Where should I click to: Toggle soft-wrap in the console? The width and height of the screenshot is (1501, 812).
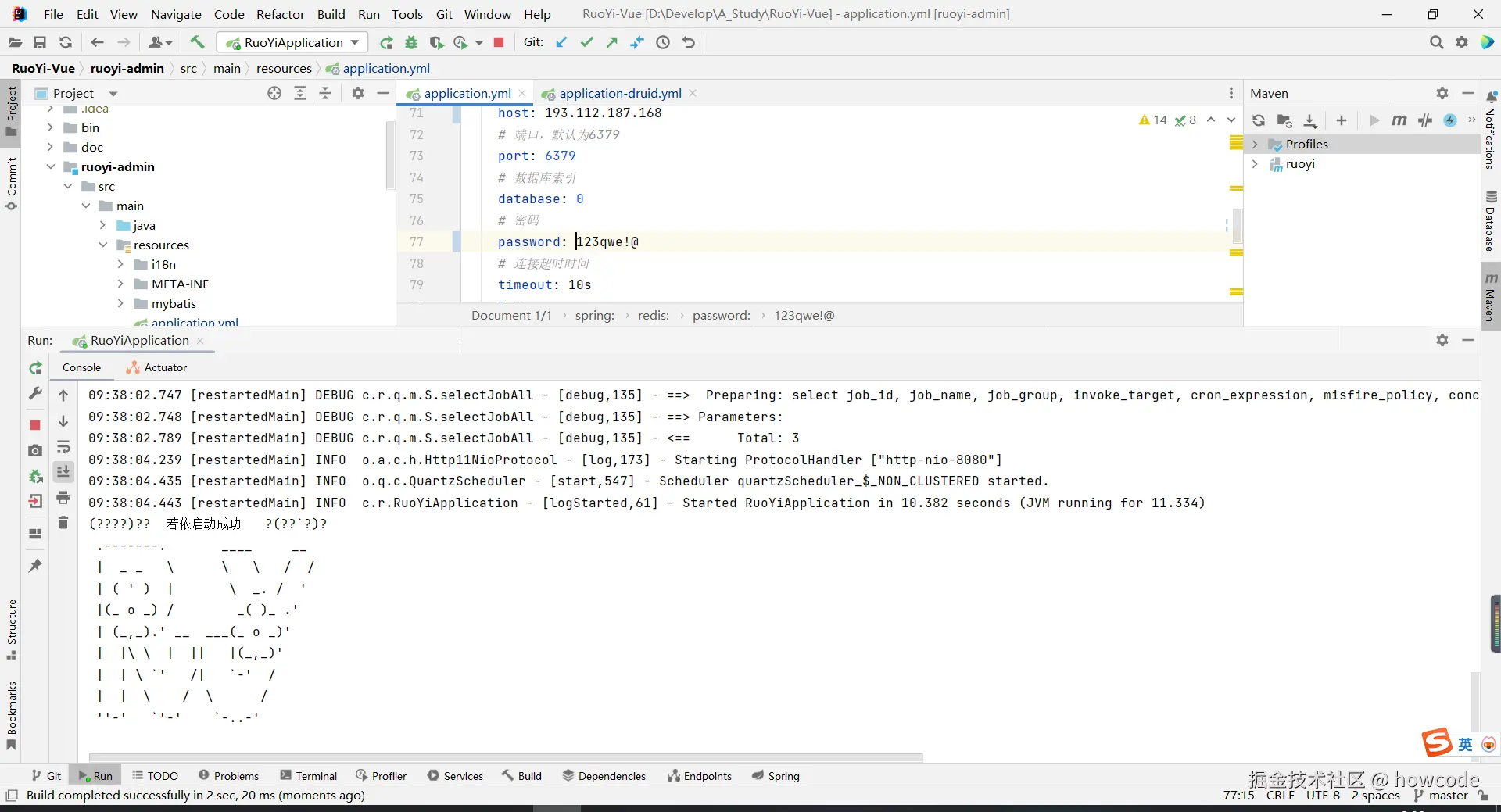63,447
